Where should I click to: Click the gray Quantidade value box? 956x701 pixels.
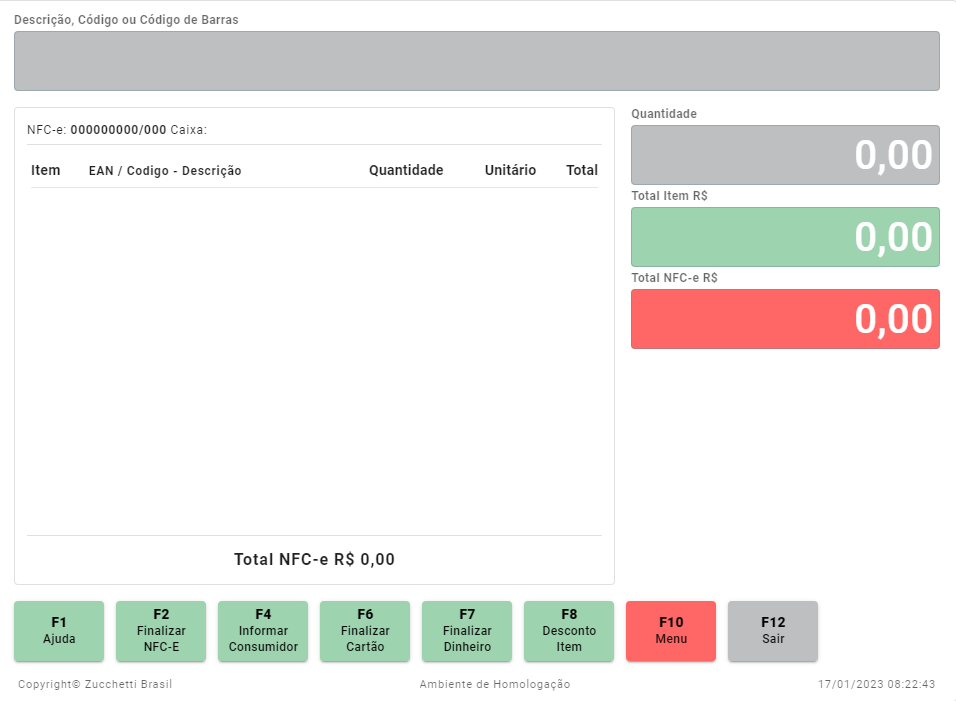click(785, 155)
